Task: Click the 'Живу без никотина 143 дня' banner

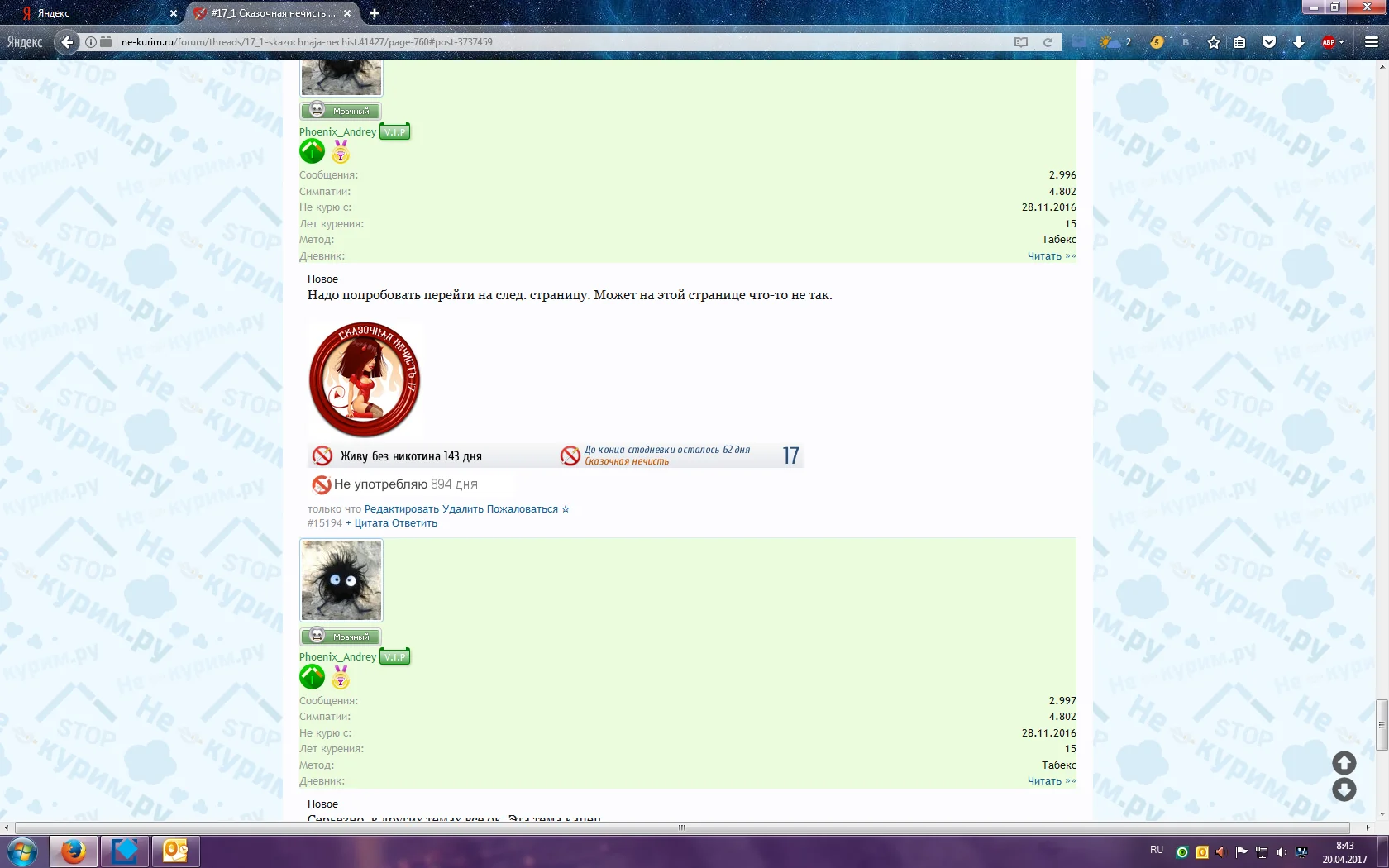Action: click(x=432, y=455)
